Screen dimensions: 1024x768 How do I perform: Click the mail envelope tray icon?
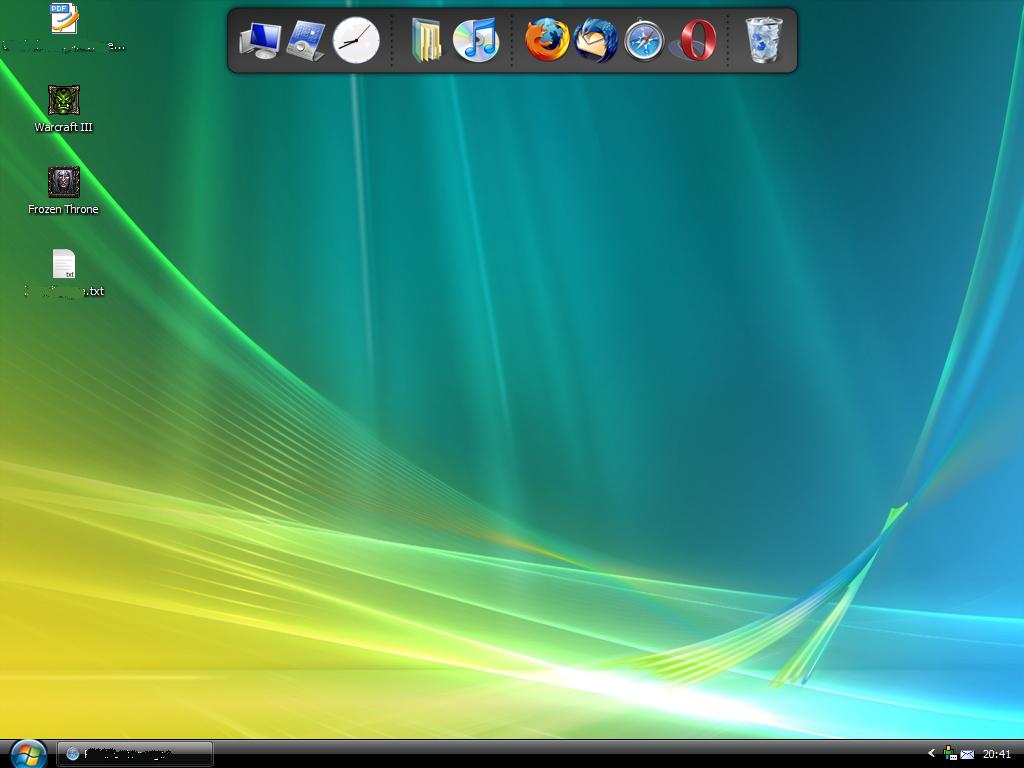coord(967,754)
